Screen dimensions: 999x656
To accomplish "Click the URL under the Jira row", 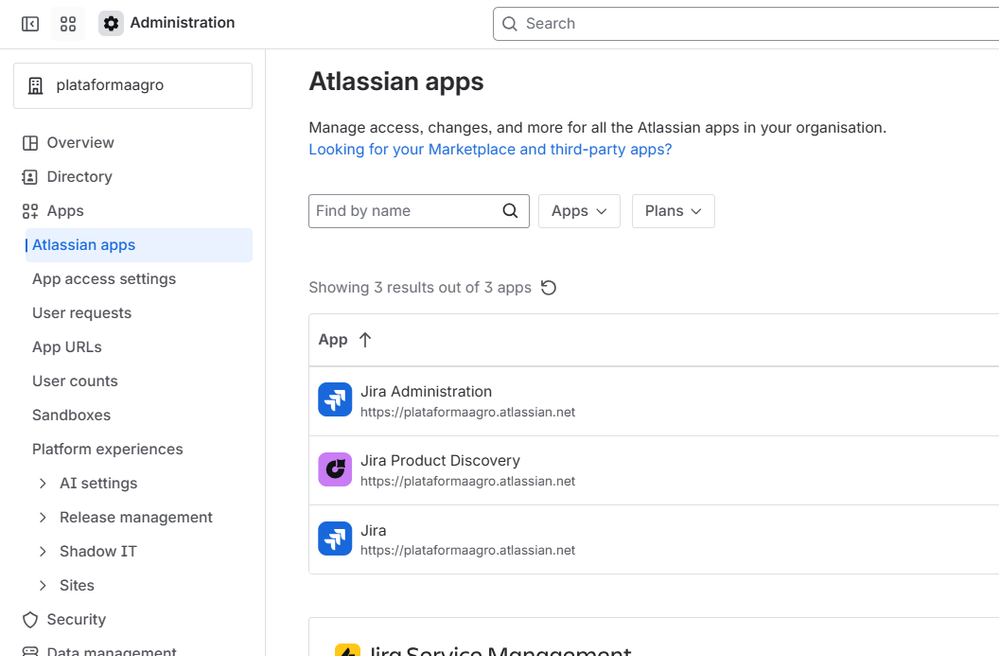I will (468, 550).
